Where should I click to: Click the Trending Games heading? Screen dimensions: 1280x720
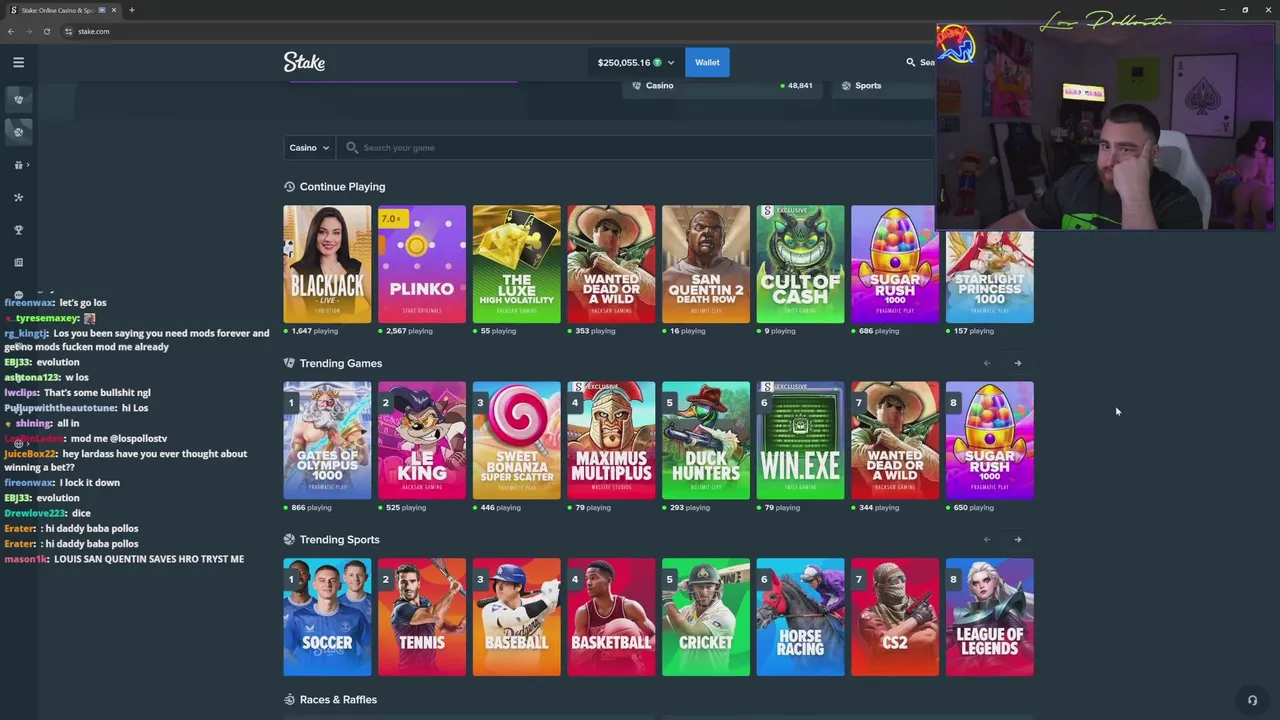click(x=341, y=363)
